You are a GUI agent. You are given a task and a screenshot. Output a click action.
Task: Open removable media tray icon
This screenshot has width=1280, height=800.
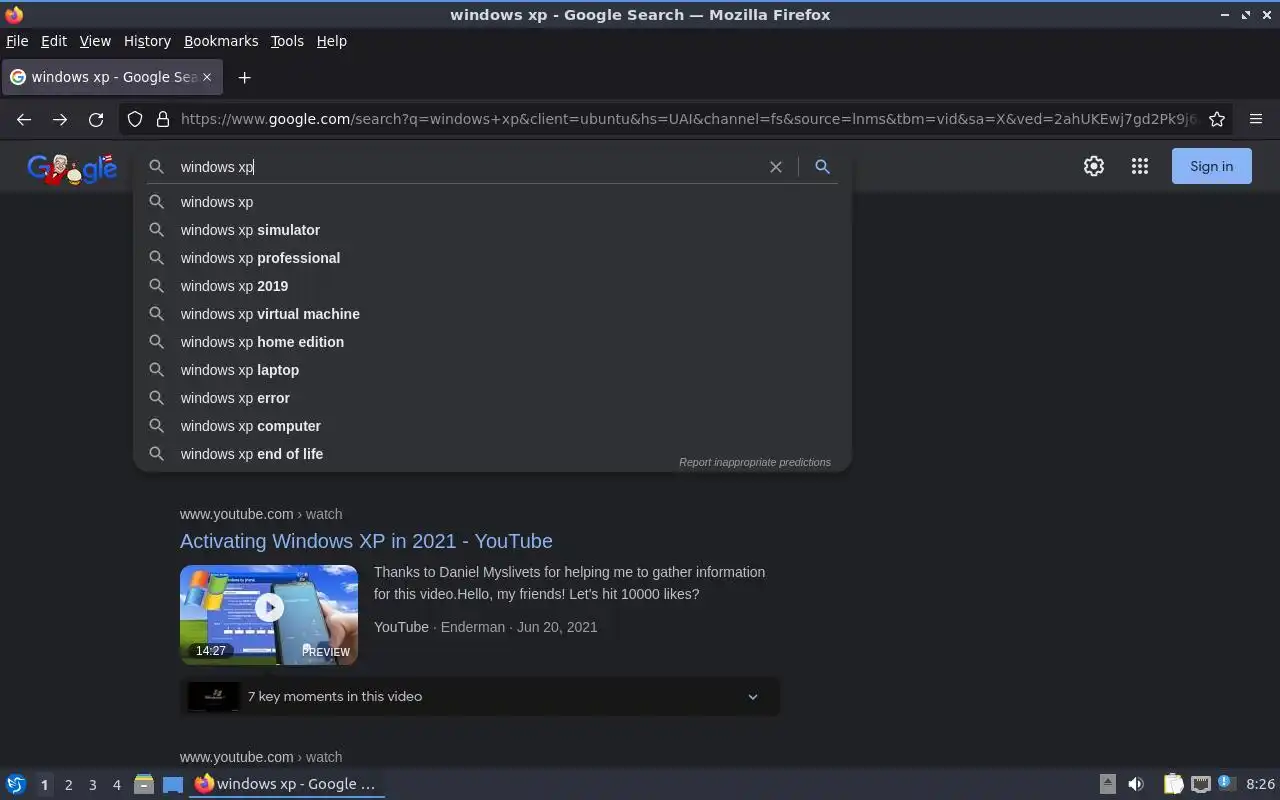[1108, 784]
